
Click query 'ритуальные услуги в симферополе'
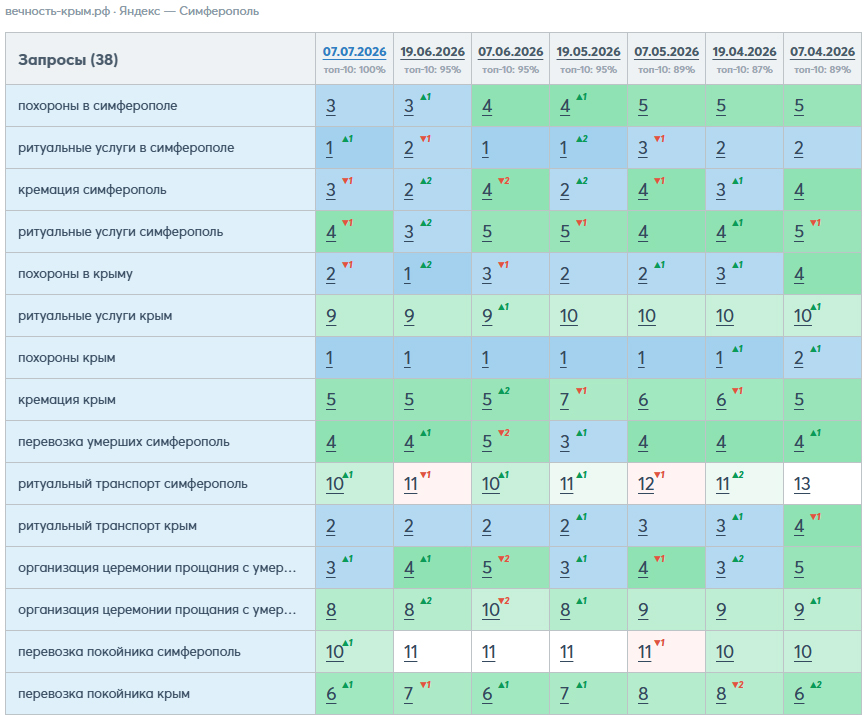click(126, 148)
